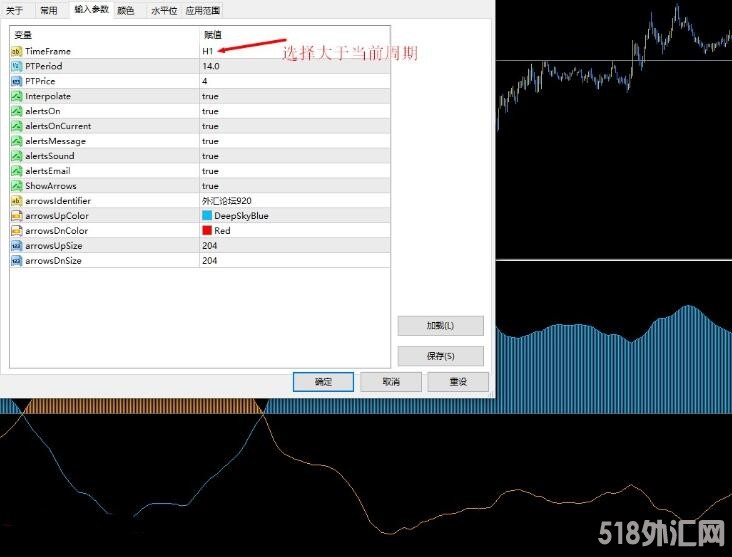Switch to the 水平位 tab

163,10
